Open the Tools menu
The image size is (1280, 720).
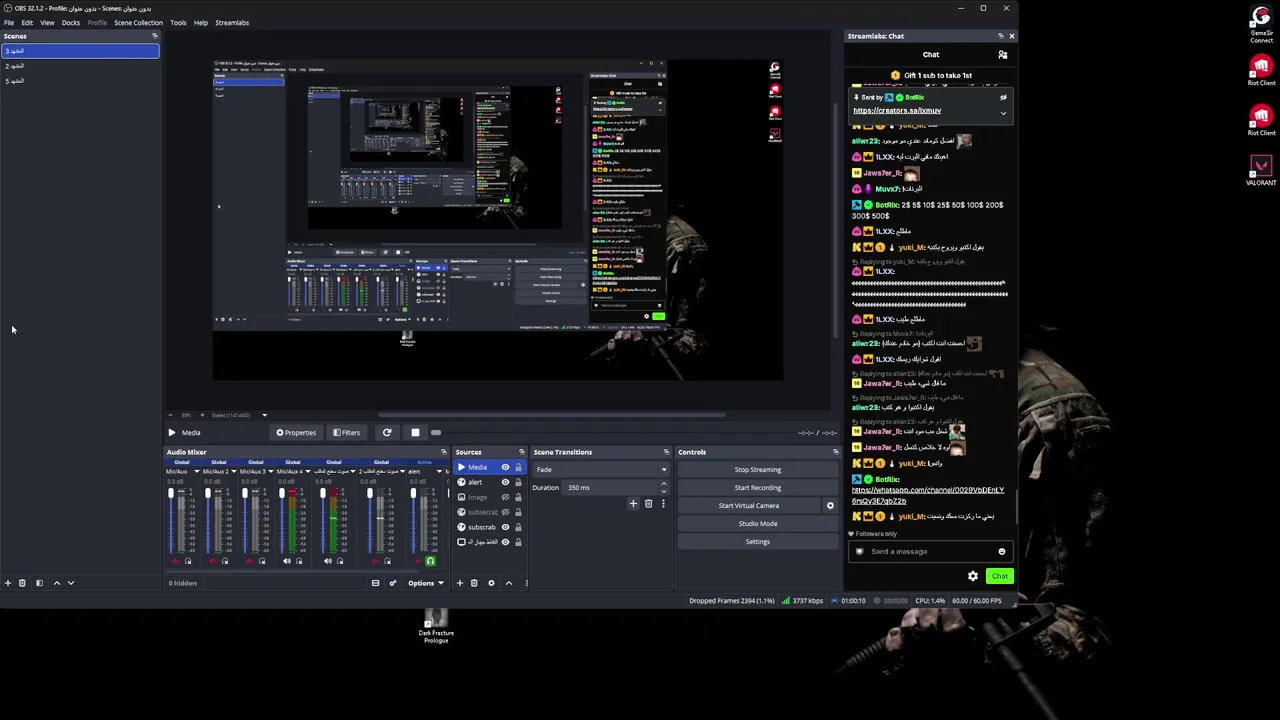[178, 22]
